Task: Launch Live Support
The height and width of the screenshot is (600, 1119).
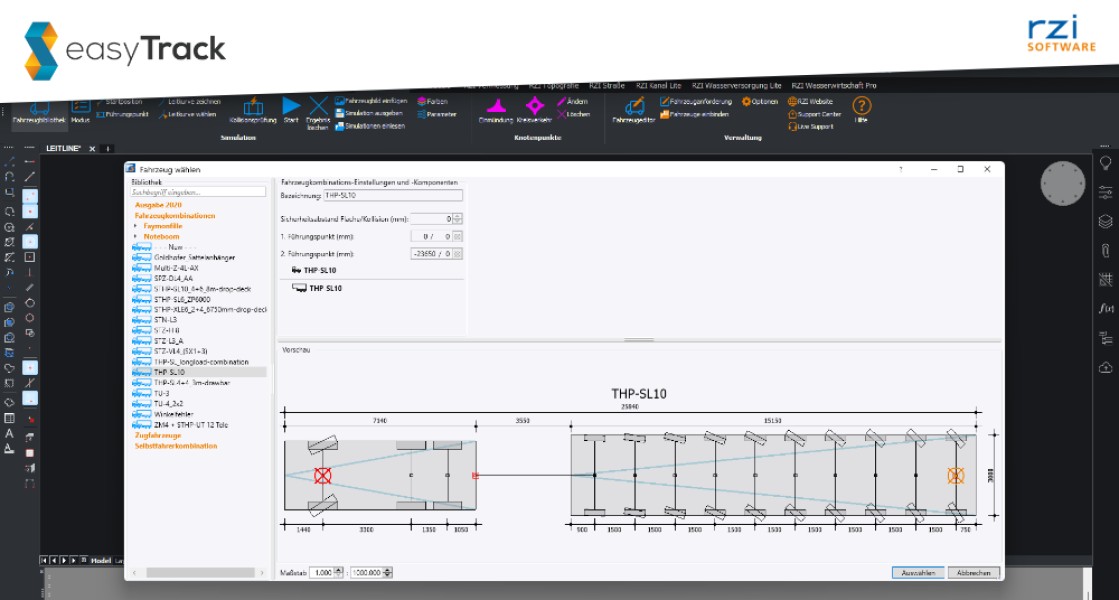Action: tap(811, 126)
